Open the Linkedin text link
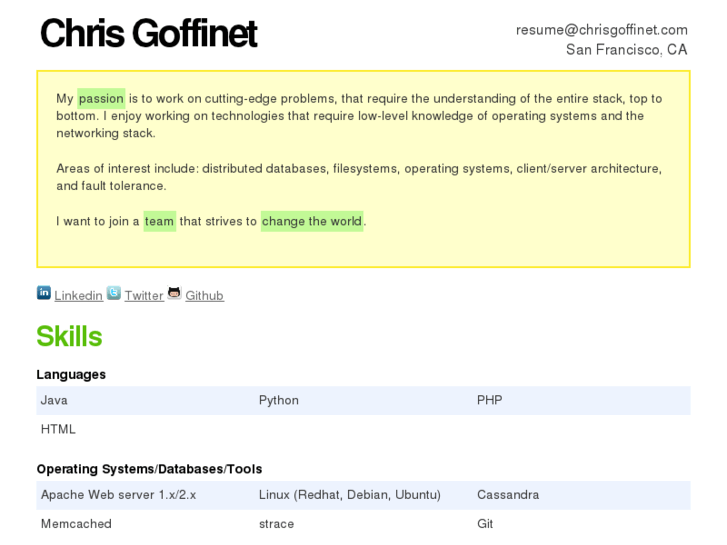Viewport: 727px width, 545px height. point(78,296)
